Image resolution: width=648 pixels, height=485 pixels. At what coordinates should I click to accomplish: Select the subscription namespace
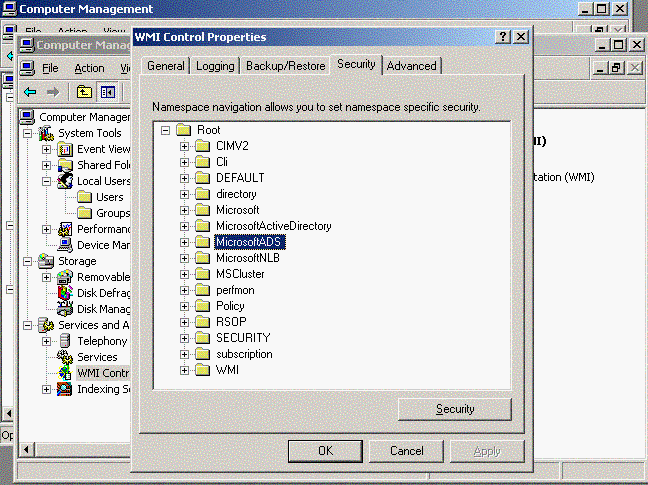tap(244, 354)
